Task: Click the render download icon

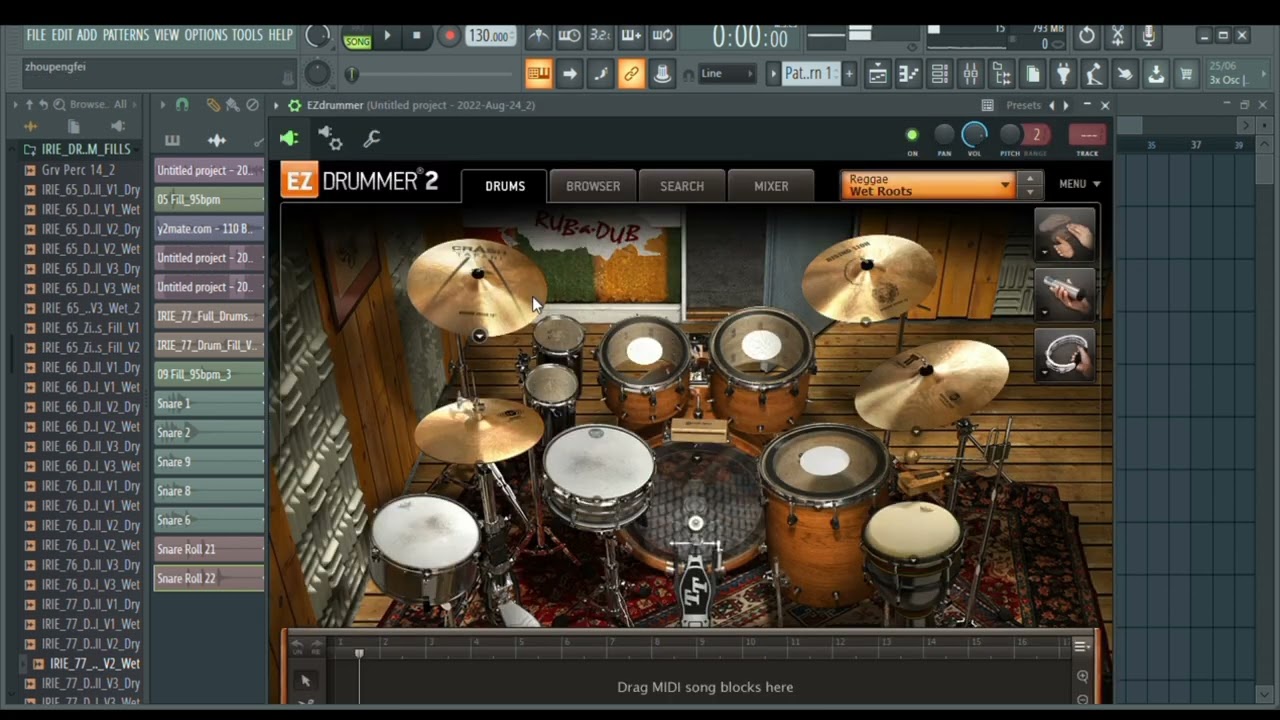Action: pyautogui.click(x=1156, y=74)
